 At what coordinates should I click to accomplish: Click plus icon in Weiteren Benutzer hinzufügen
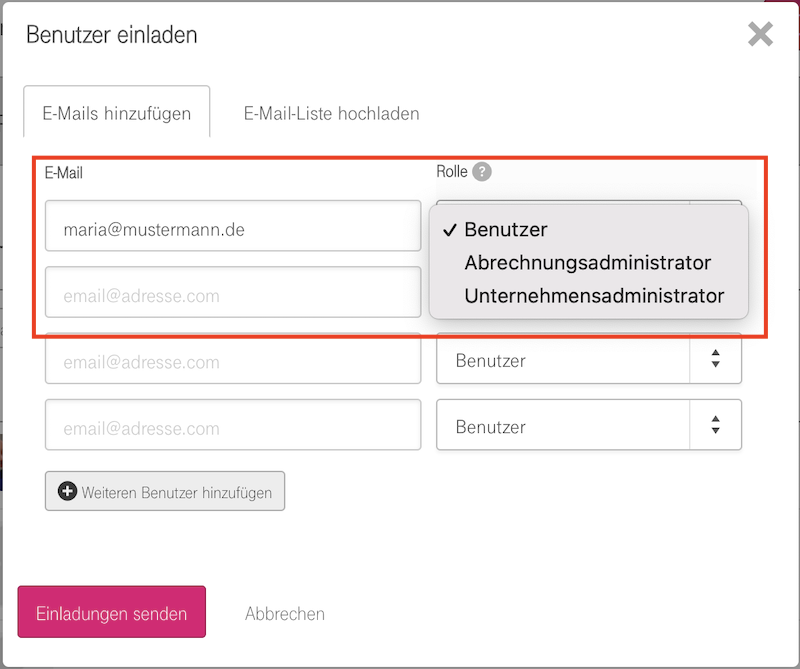tap(67, 492)
